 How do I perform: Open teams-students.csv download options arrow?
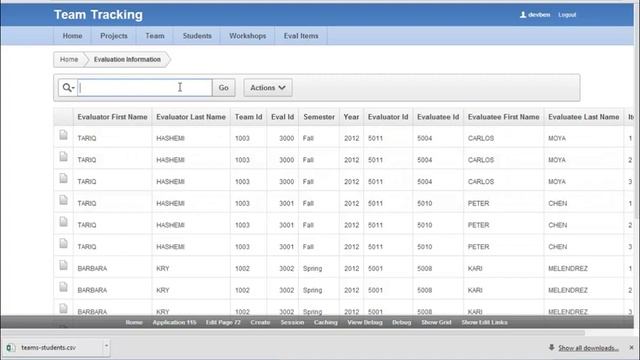pyautogui.click(x=106, y=347)
